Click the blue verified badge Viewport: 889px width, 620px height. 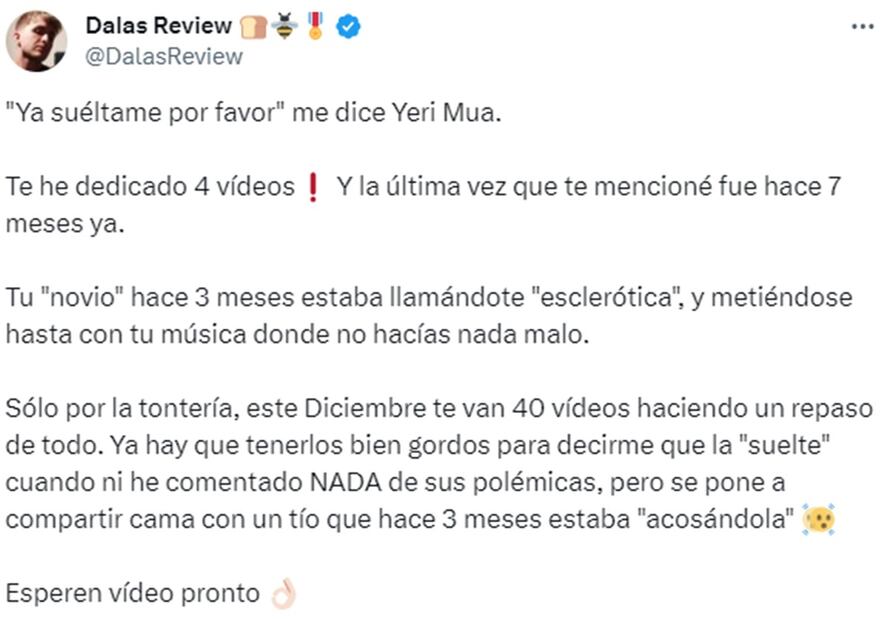348,26
